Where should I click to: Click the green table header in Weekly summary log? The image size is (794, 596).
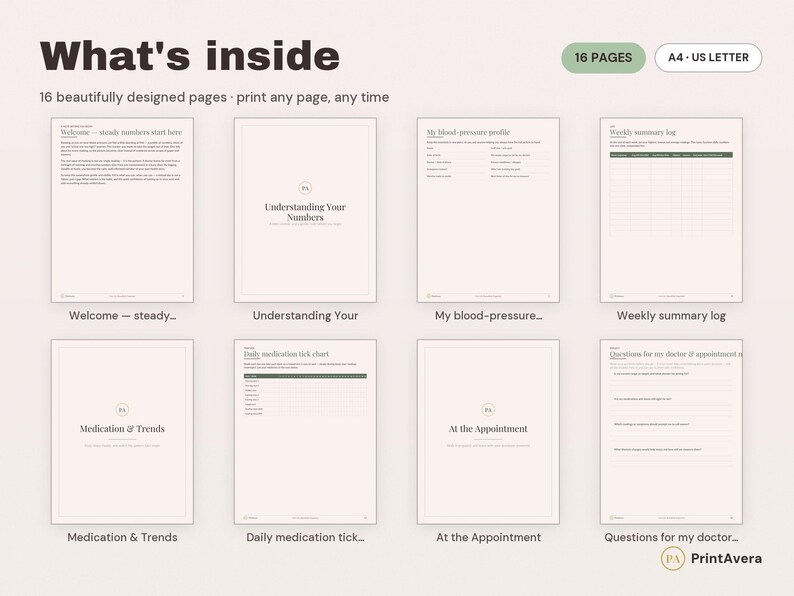click(x=671, y=155)
